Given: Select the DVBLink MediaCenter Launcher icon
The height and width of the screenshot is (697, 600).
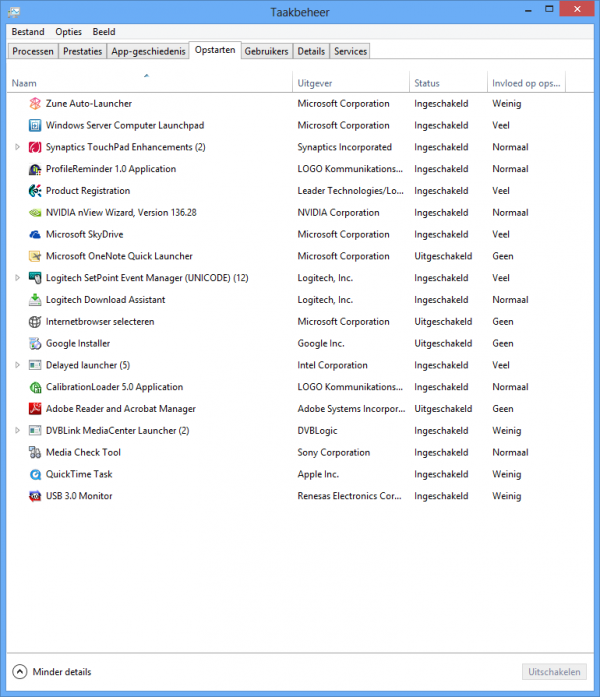Looking at the screenshot, I should 35,430.
